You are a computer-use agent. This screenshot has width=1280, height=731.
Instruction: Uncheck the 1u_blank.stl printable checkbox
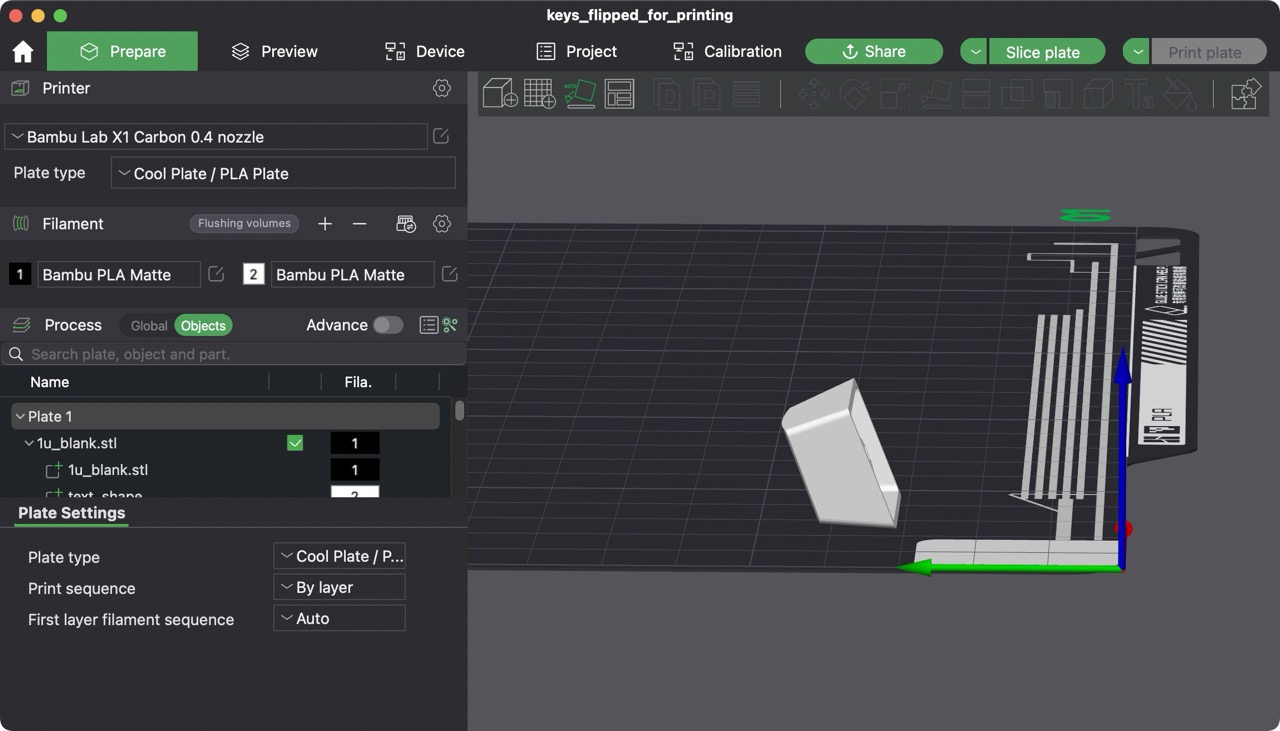pyautogui.click(x=295, y=443)
